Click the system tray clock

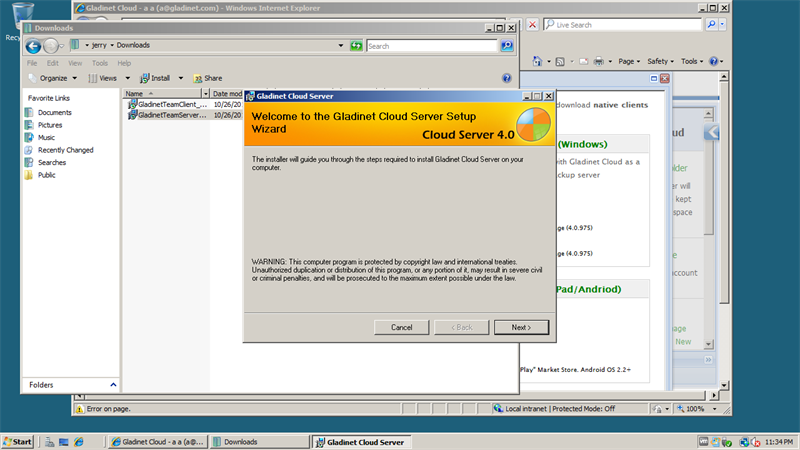click(x=779, y=442)
